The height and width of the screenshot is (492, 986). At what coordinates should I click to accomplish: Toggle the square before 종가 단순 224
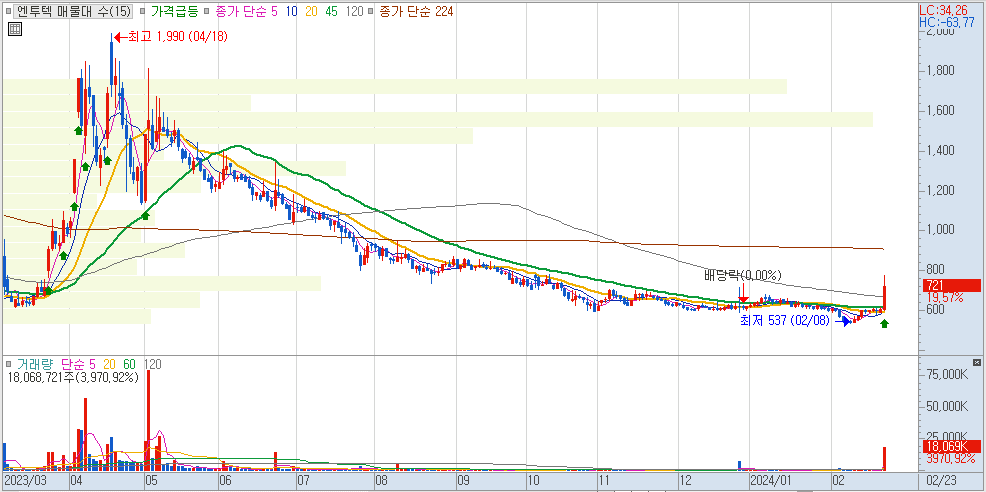click(x=372, y=11)
